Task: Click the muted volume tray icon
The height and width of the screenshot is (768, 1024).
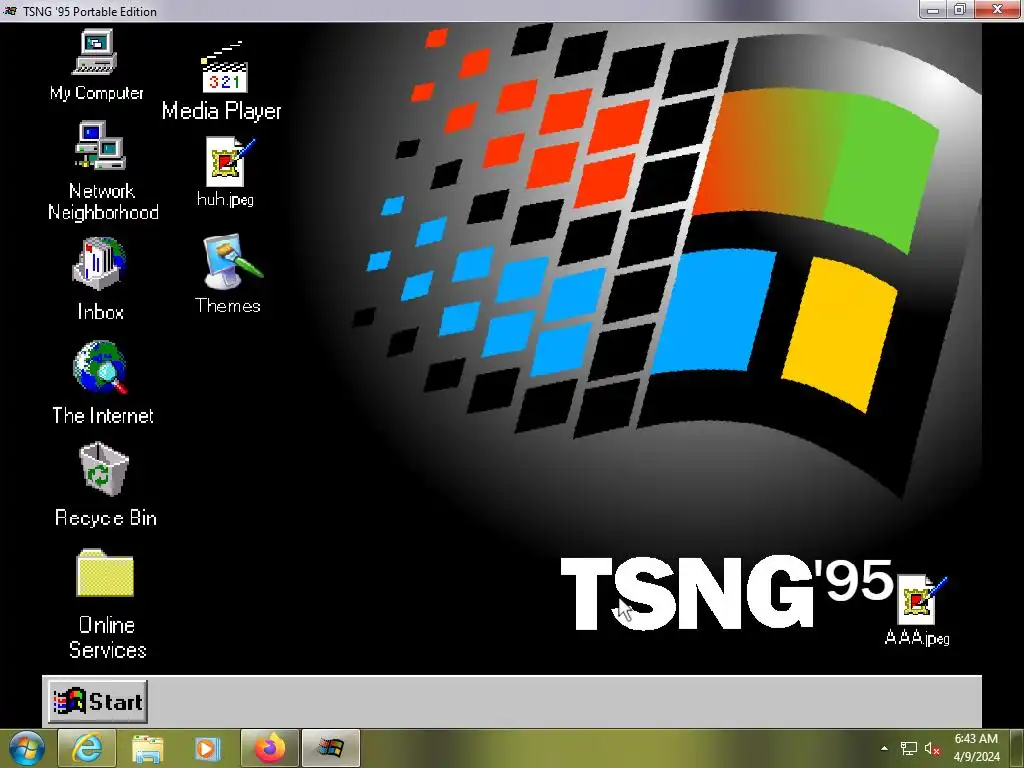Action: click(932, 748)
